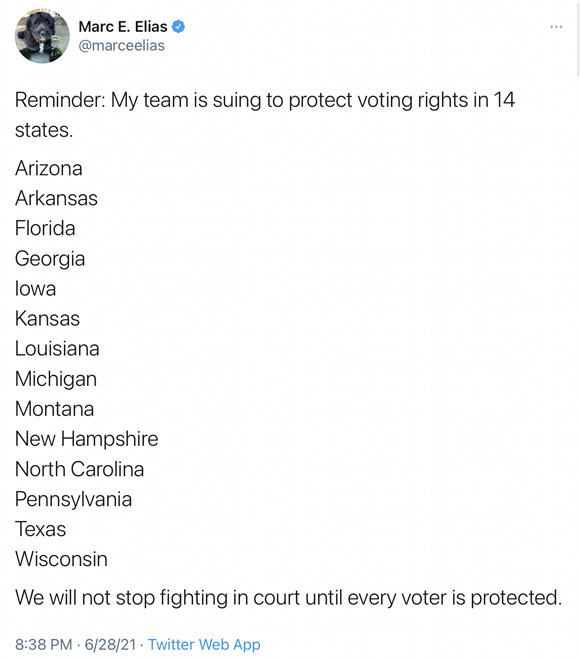Click the first line of tweet text
The height and width of the screenshot is (660, 580).
point(265,100)
